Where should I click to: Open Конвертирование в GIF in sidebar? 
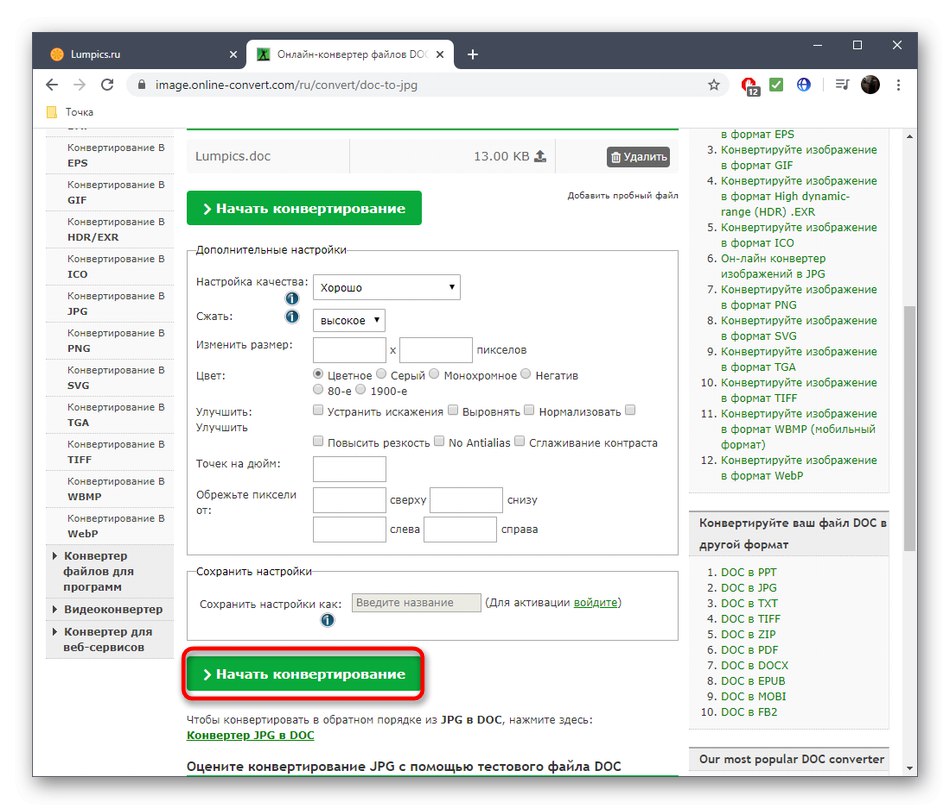pos(110,192)
